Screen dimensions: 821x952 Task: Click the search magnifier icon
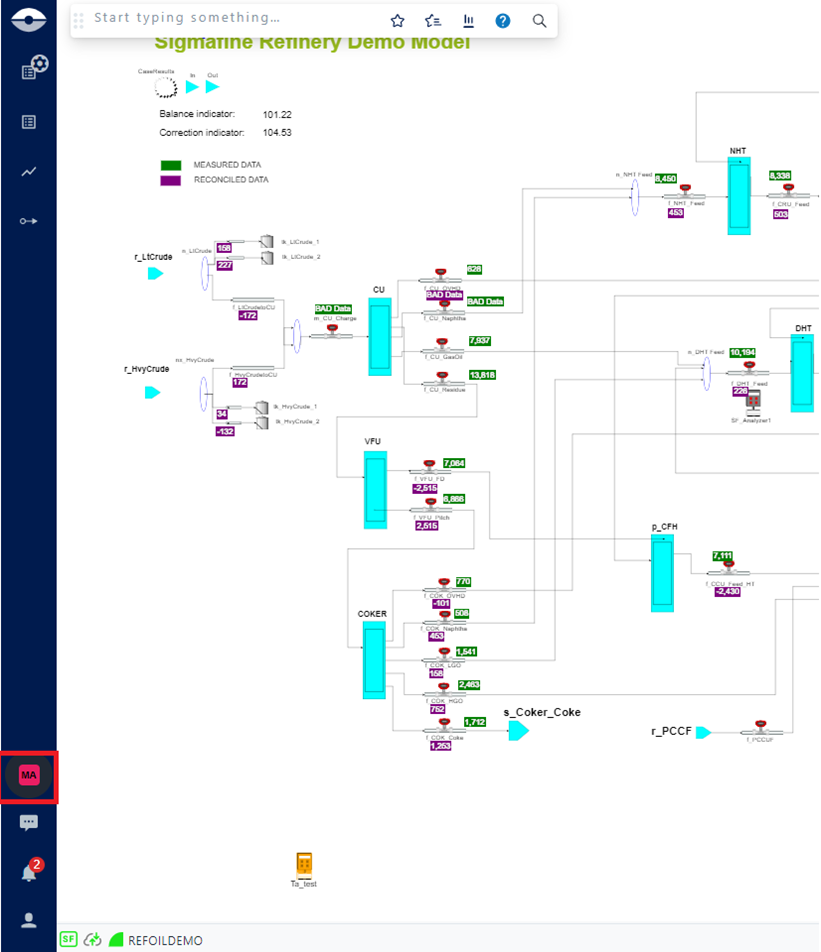pyautogui.click(x=539, y=21)
